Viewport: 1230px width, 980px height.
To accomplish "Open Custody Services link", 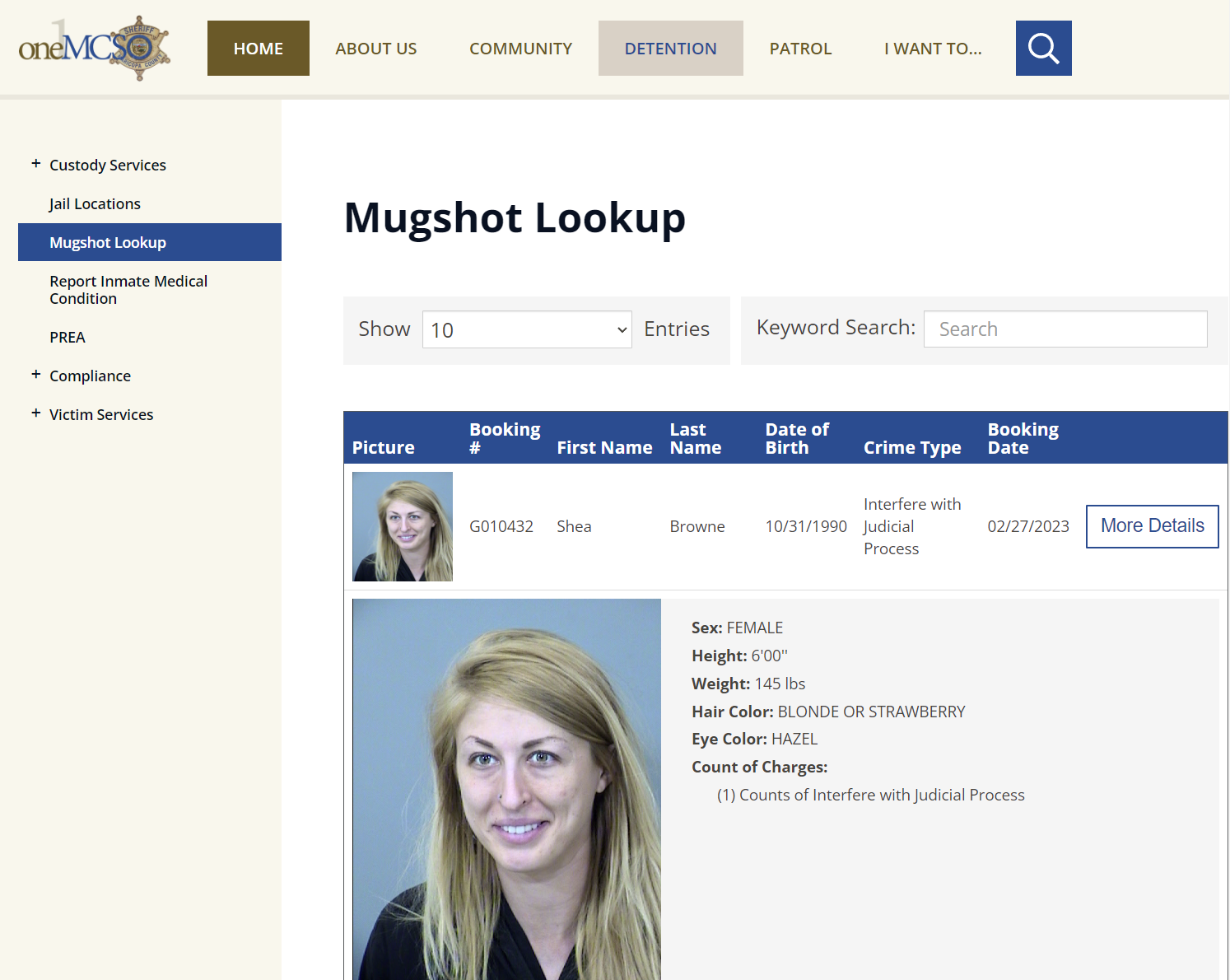I will pos(108,165).
